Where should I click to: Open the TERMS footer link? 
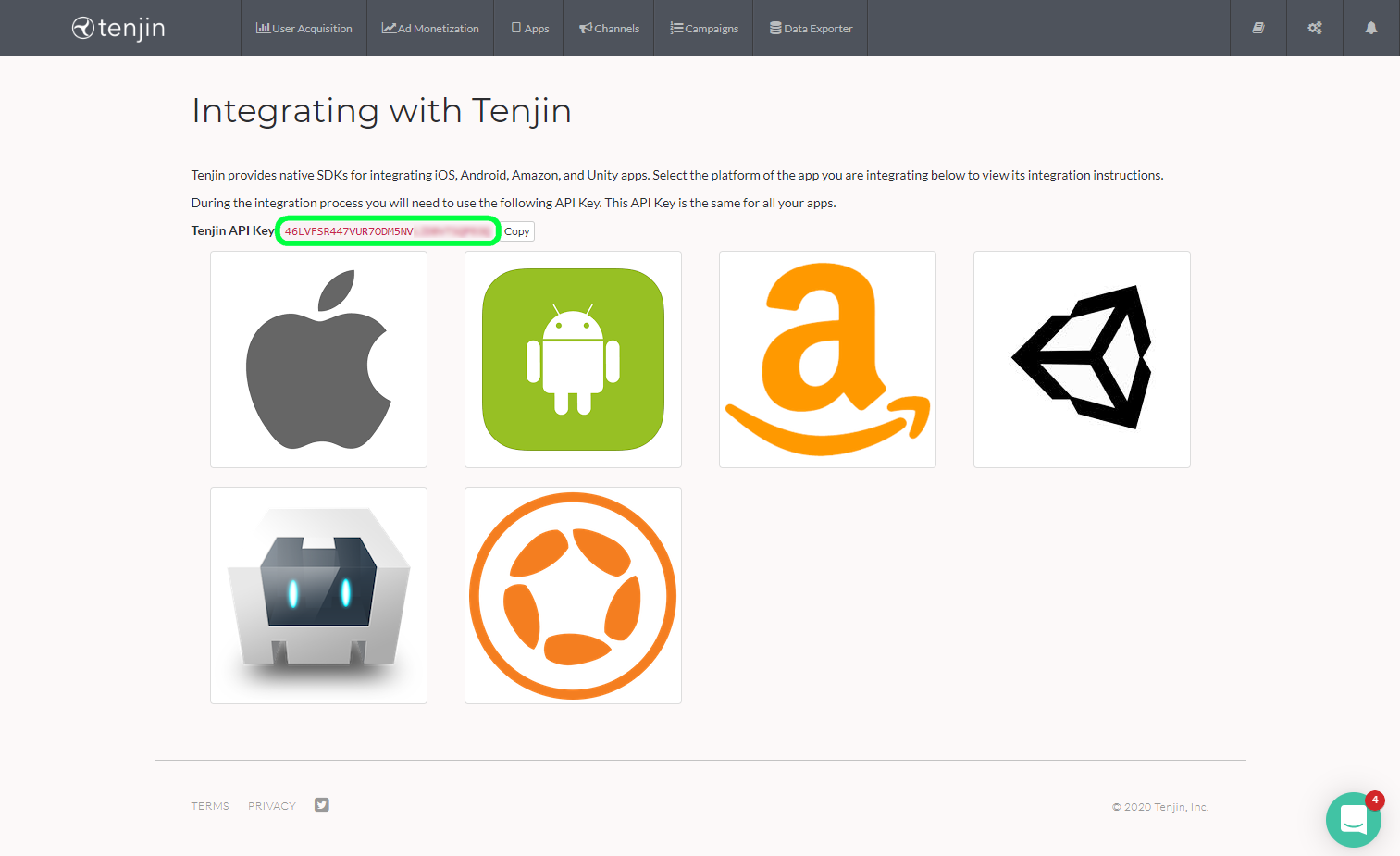pyautogui.click(x=210, y=806)
